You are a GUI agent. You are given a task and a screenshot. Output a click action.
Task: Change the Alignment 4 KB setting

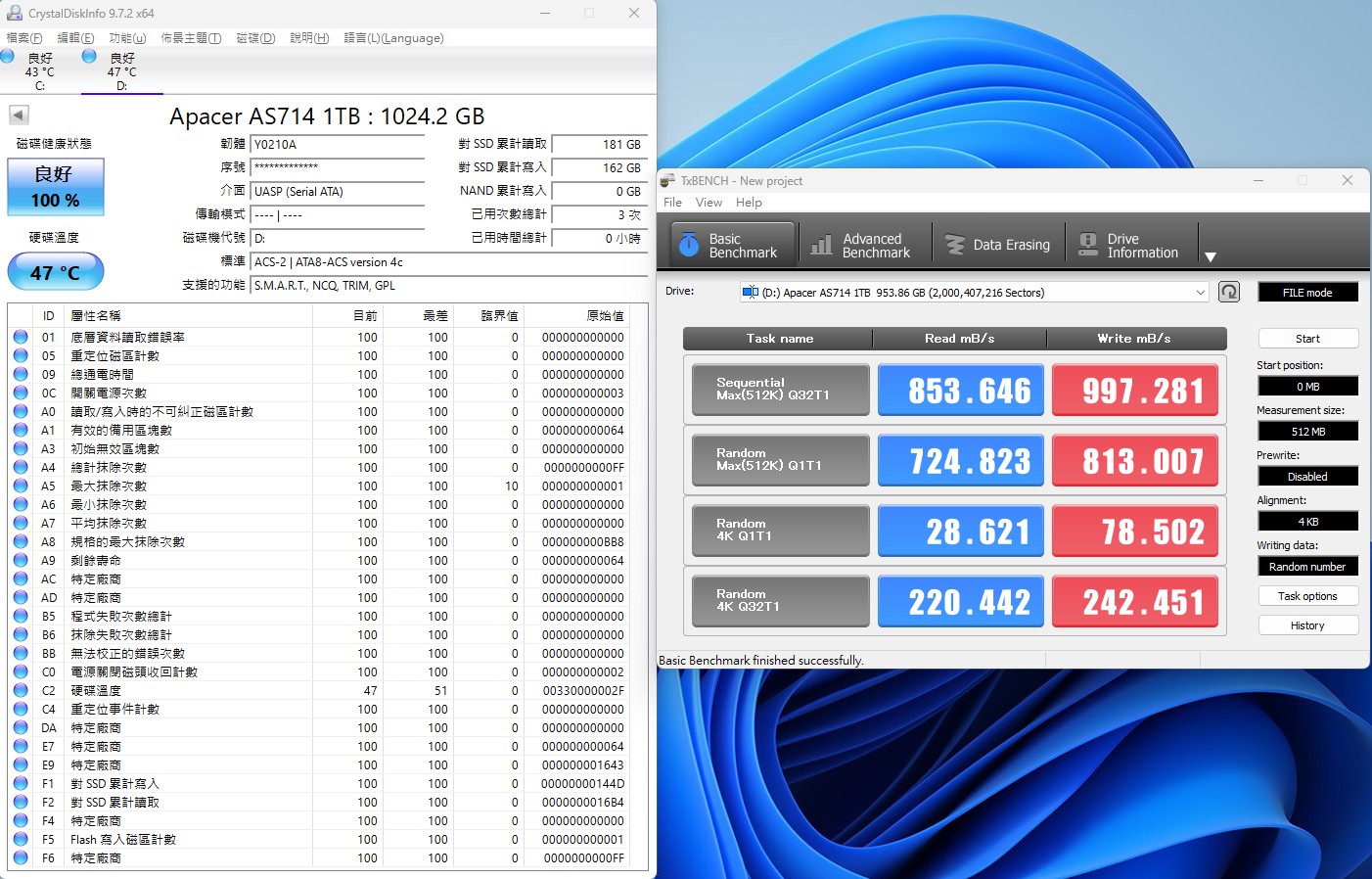click(1307, 522)
